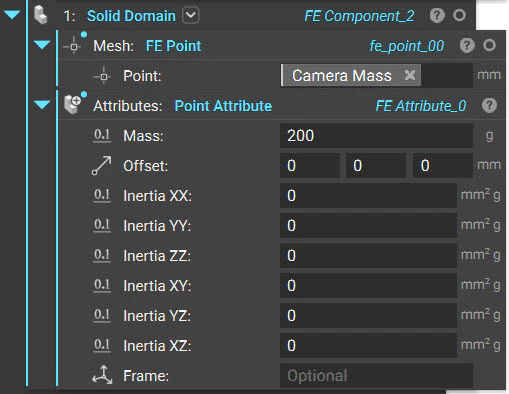Click the empty Point field area
The width and height of the screenshot is (509, 394).
(447, 75)
